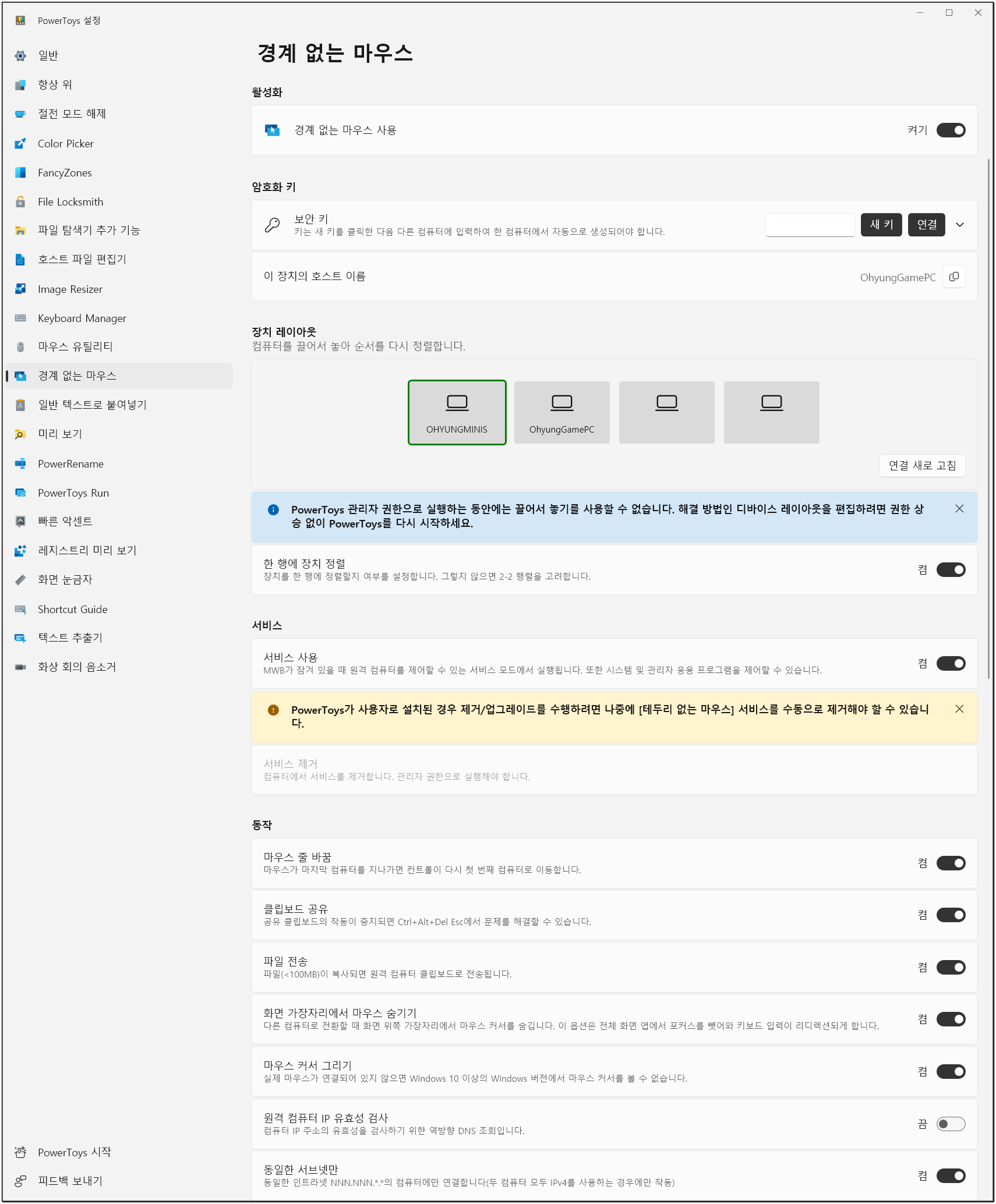The width and height of the screenshot is (996, 1204).
Task: Open the 미리 보기 magnifier icon
Action: [x=20, y=434]
